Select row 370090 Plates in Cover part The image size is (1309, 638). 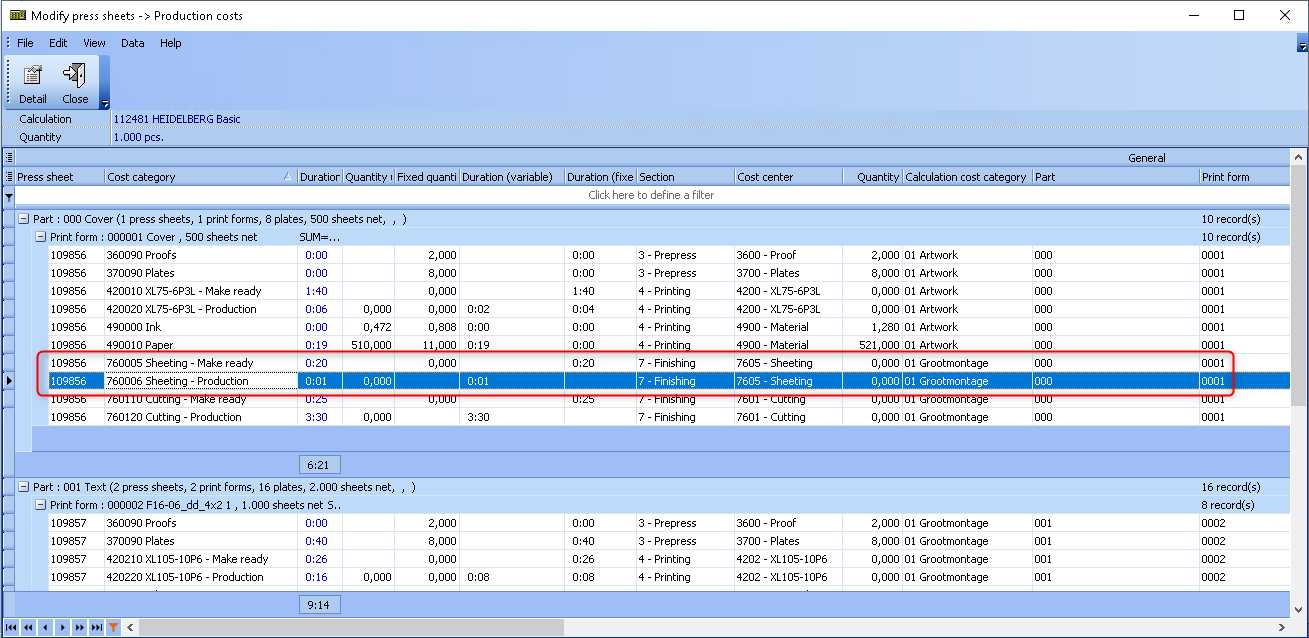(668, 273)
